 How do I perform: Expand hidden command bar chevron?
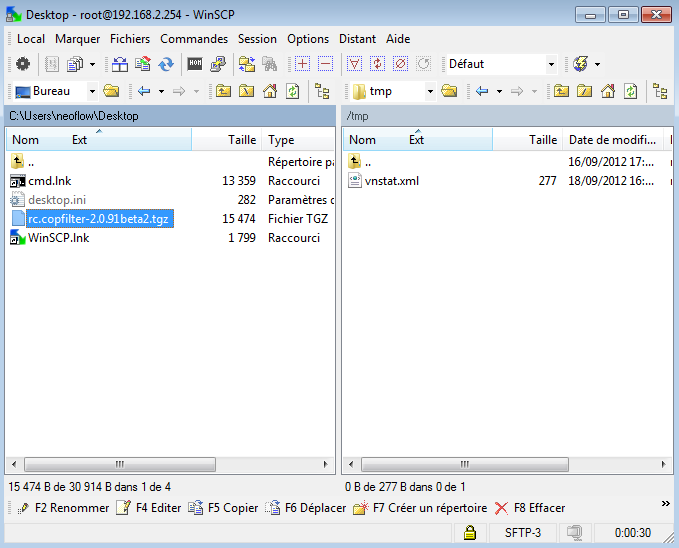coord(666,503)
